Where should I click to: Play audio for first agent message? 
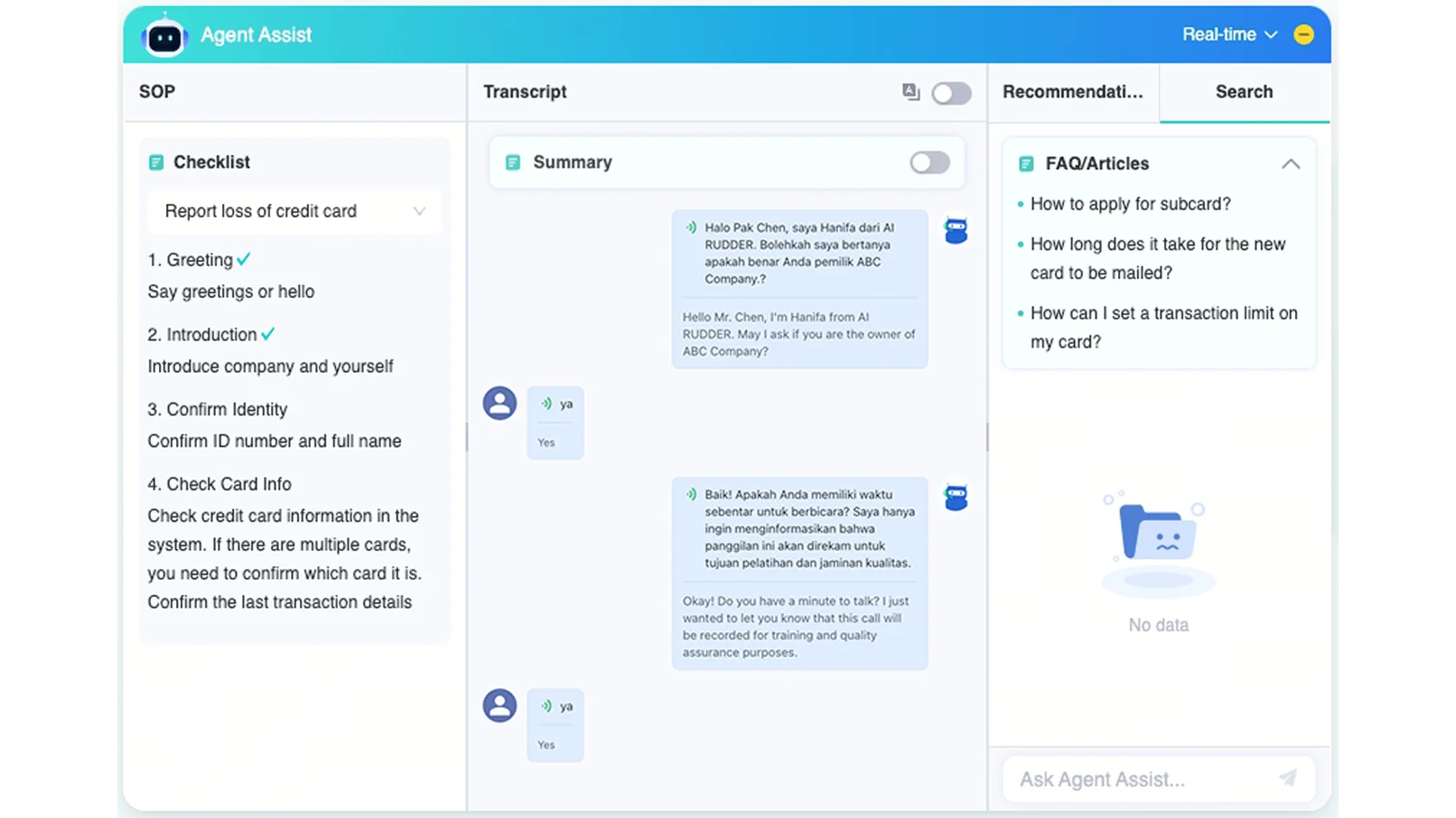[691, 228]
